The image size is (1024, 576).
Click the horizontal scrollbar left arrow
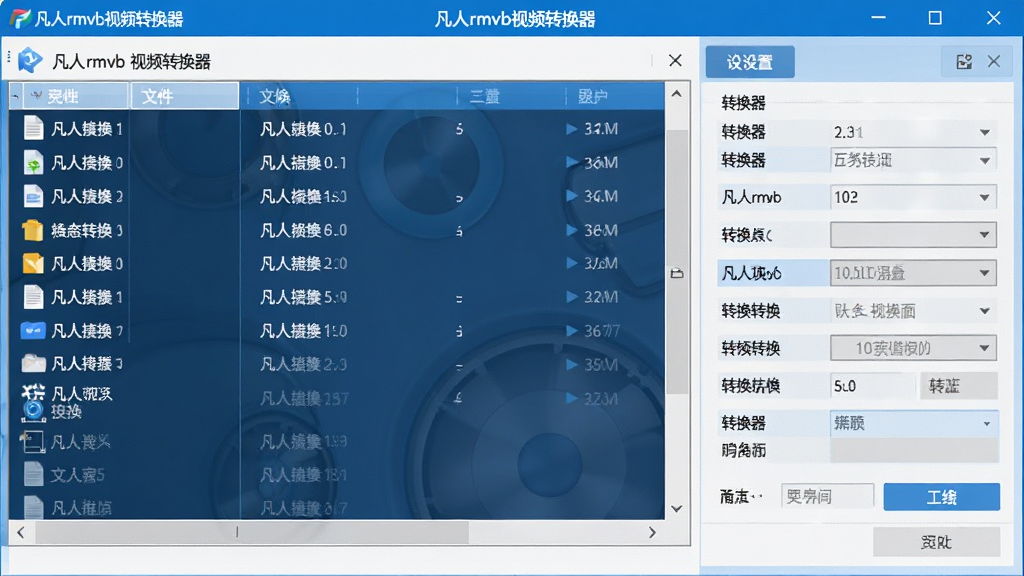point(21,532)
